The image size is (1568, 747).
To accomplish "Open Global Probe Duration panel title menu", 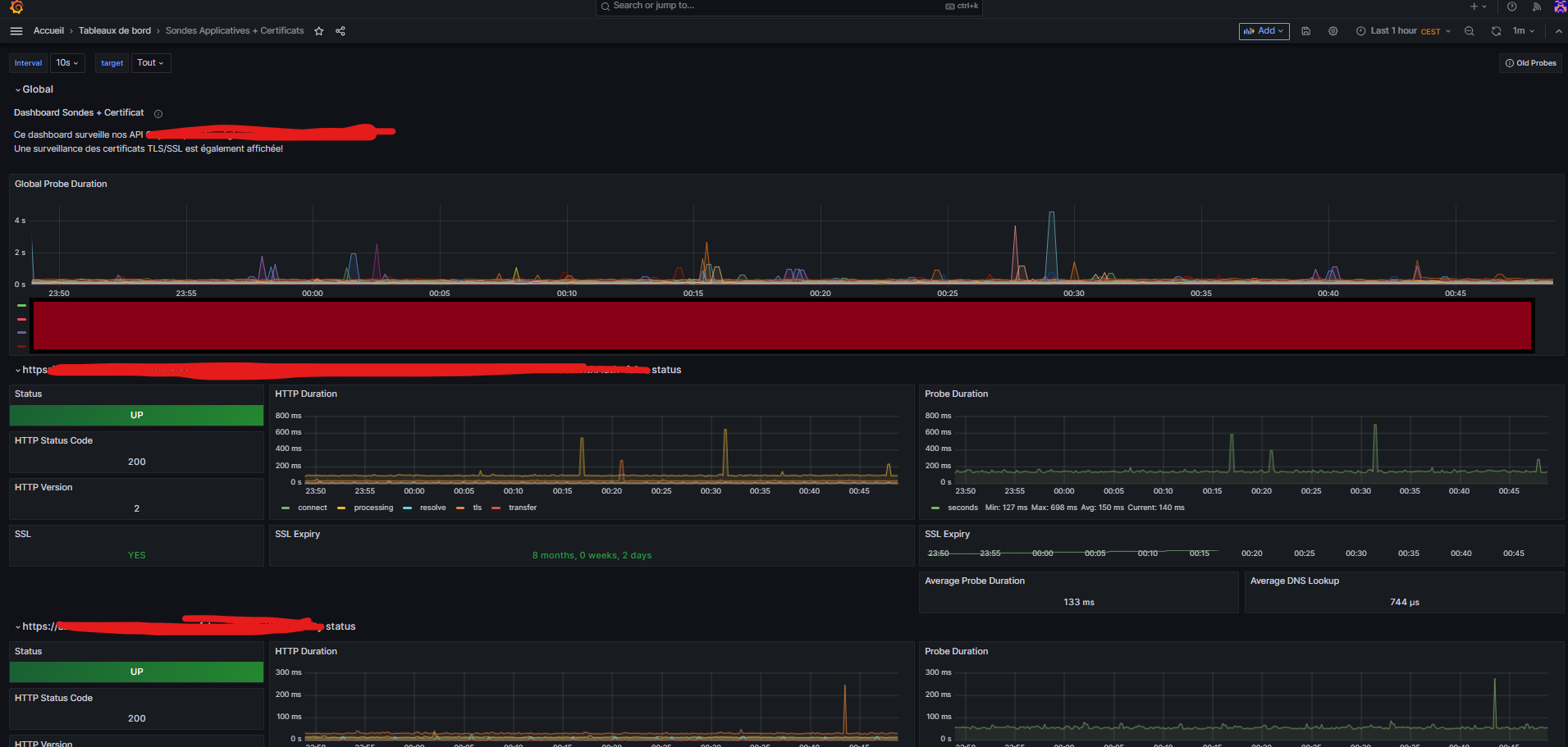I will coord(61,184).
